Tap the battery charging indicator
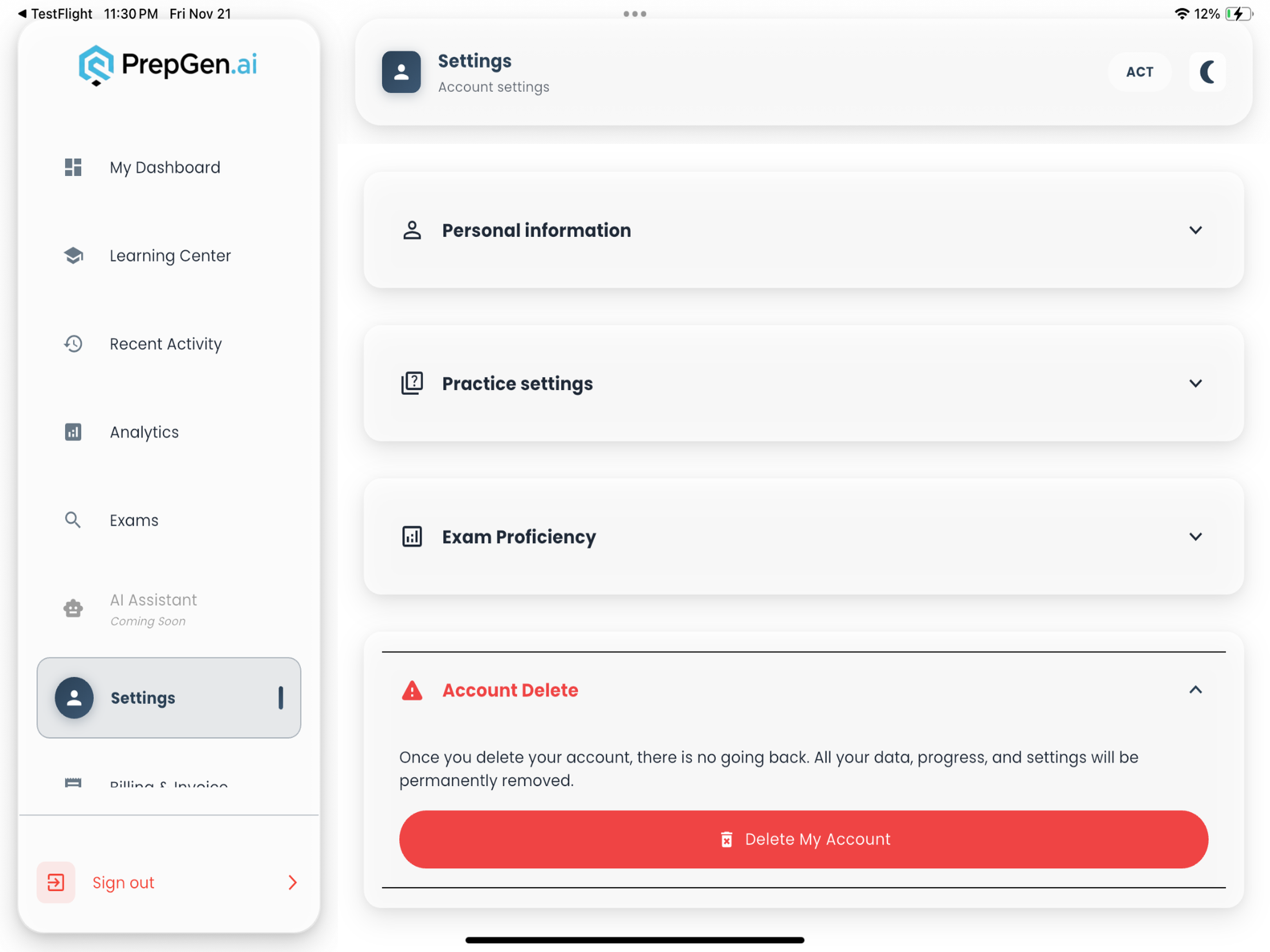 [1239, 14]
